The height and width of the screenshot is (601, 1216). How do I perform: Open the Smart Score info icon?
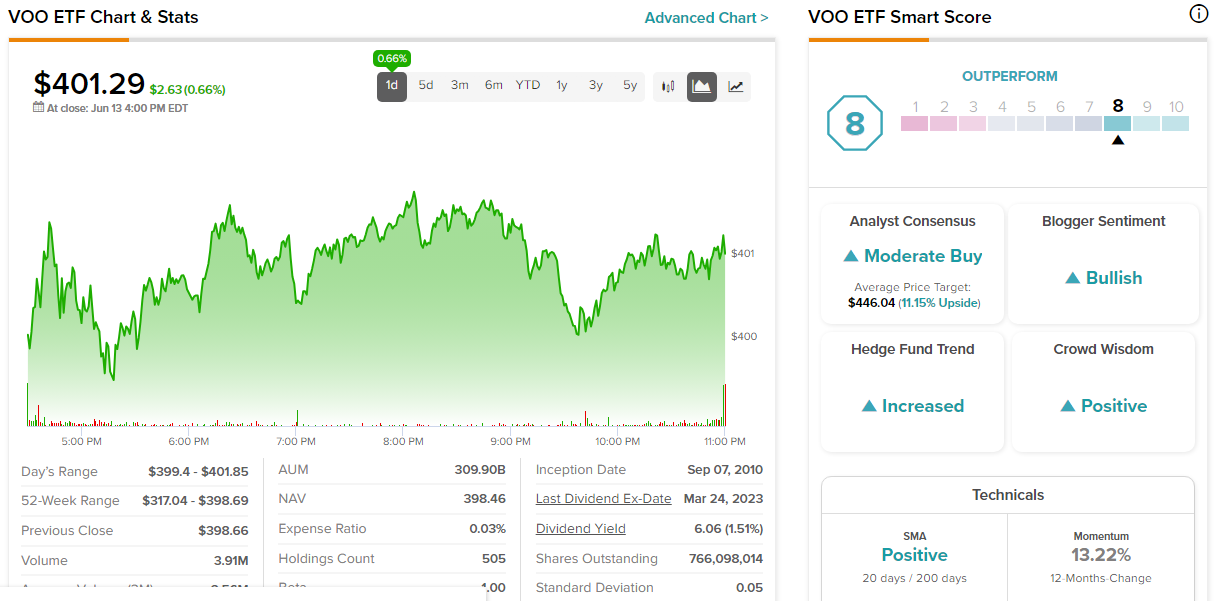click(x=1198, y=14)
